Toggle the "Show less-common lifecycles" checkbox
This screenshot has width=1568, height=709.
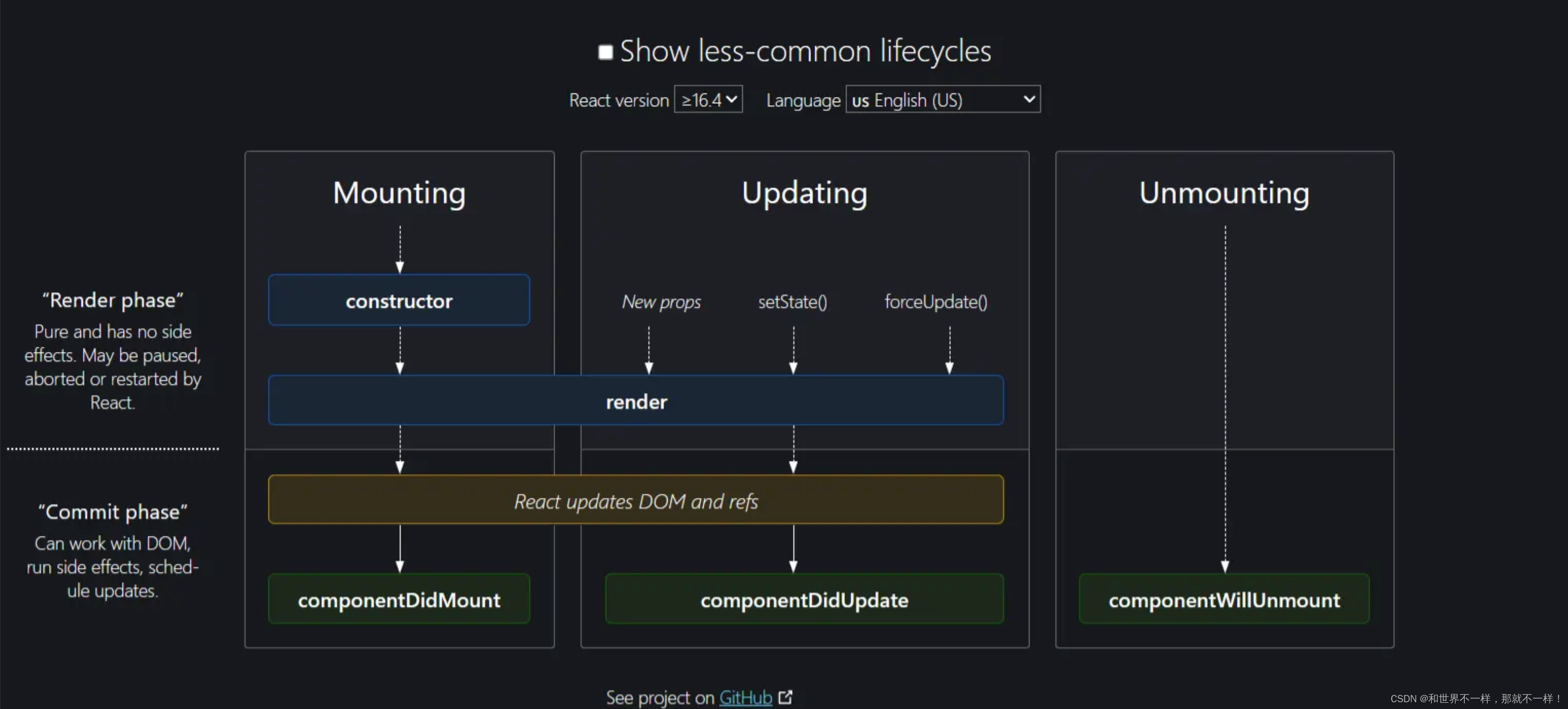[x=606, y=52]
